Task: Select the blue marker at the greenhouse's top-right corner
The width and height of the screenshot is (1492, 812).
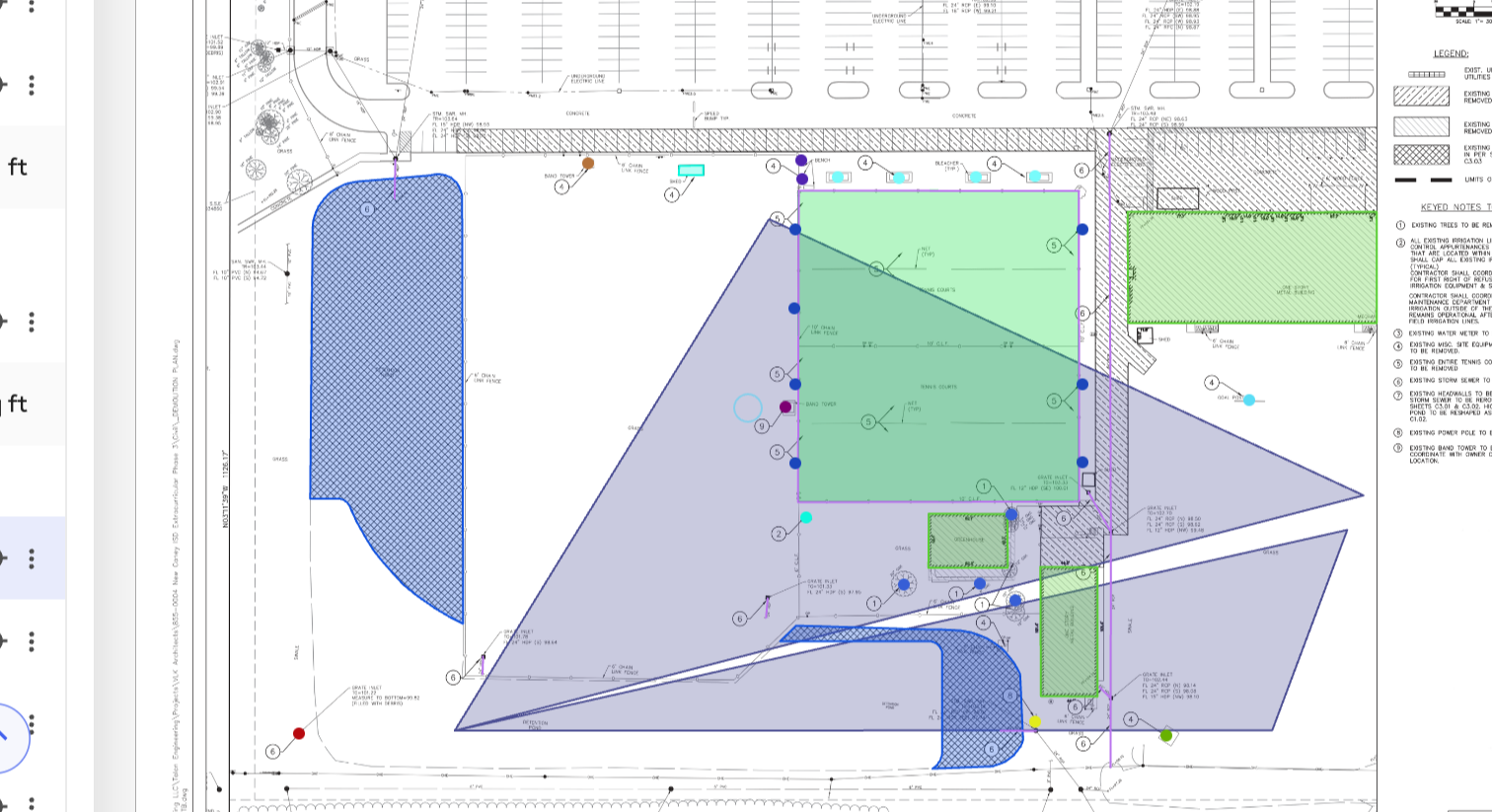Action: (x=1010, y=515)
